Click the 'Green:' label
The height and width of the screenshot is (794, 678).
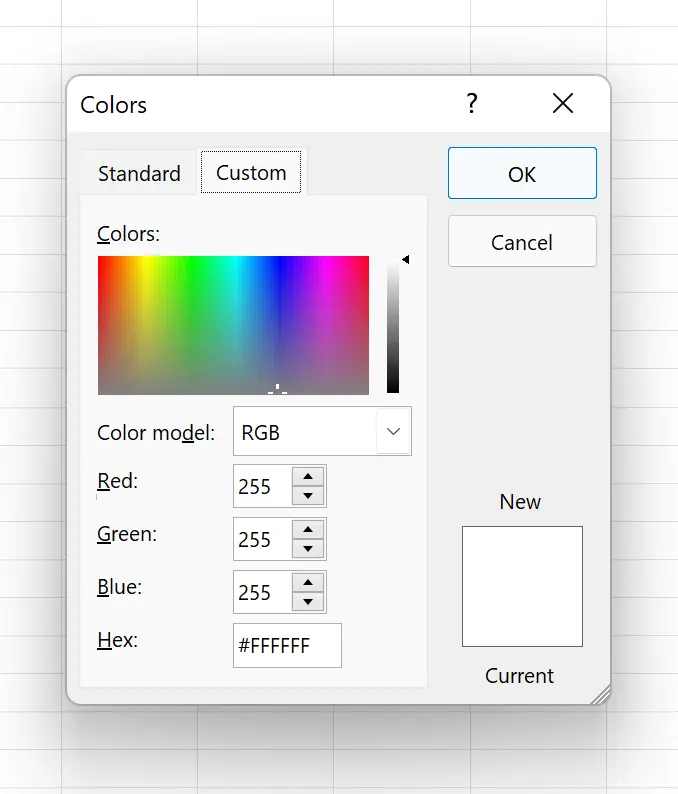coord(127,534)
